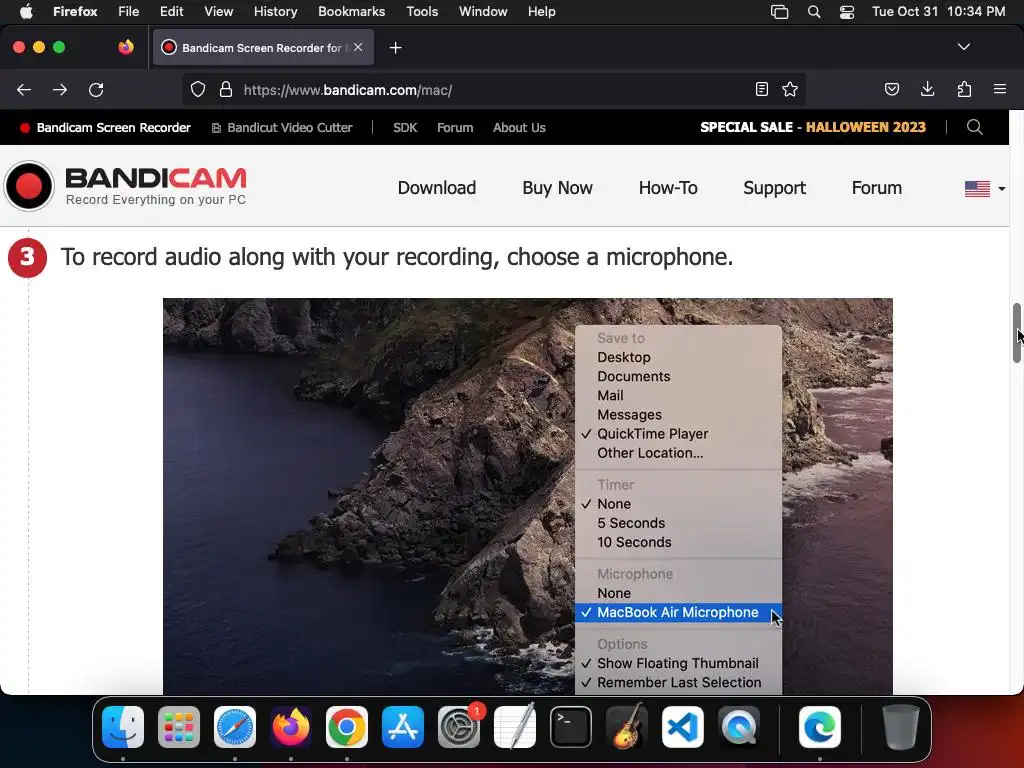Open Launchpad from the Dock
1024x768 pixels.
point(179,727)
